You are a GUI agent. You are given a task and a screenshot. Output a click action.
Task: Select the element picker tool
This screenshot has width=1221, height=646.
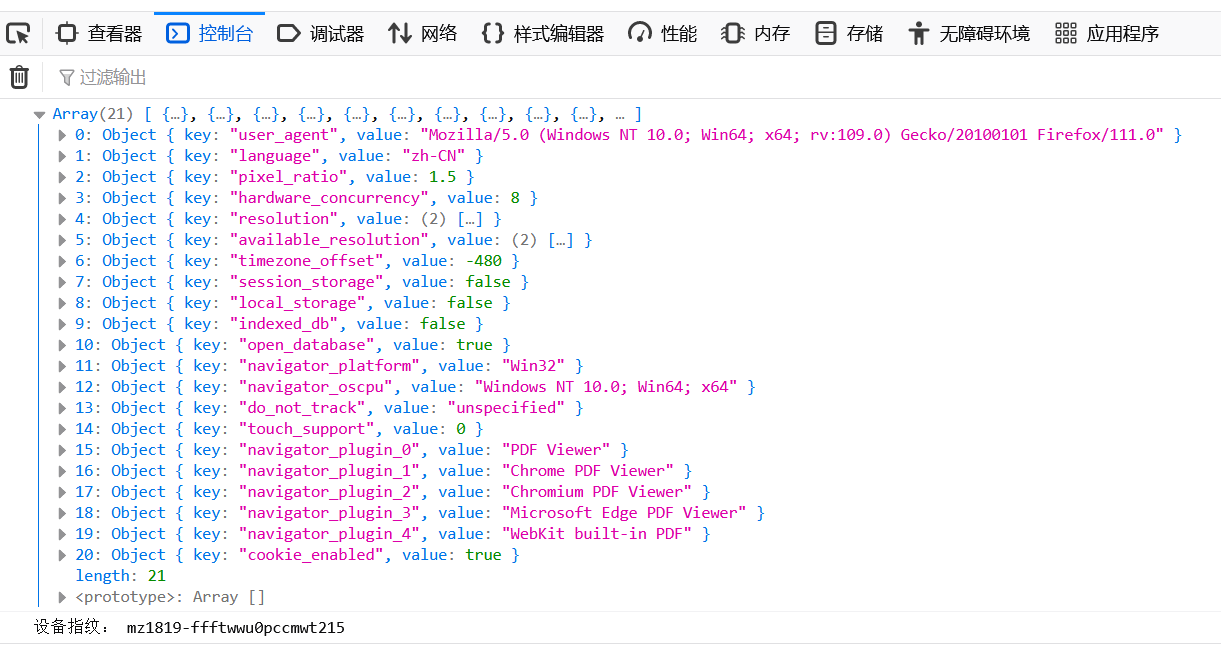(x=17, y=33)
